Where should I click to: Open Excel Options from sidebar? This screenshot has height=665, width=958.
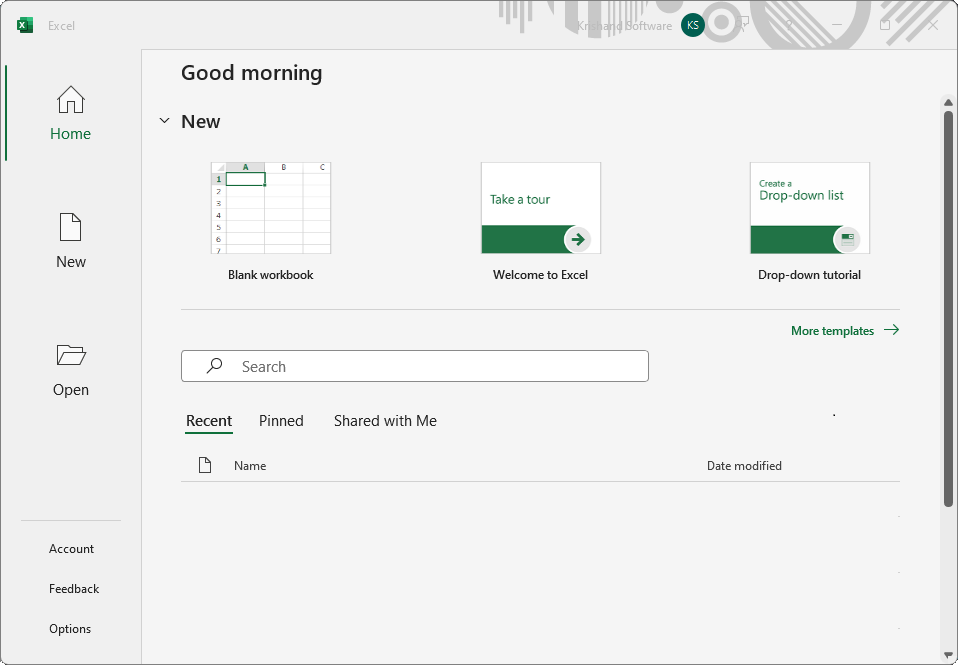pyautogui.click(x=70, y=629)
